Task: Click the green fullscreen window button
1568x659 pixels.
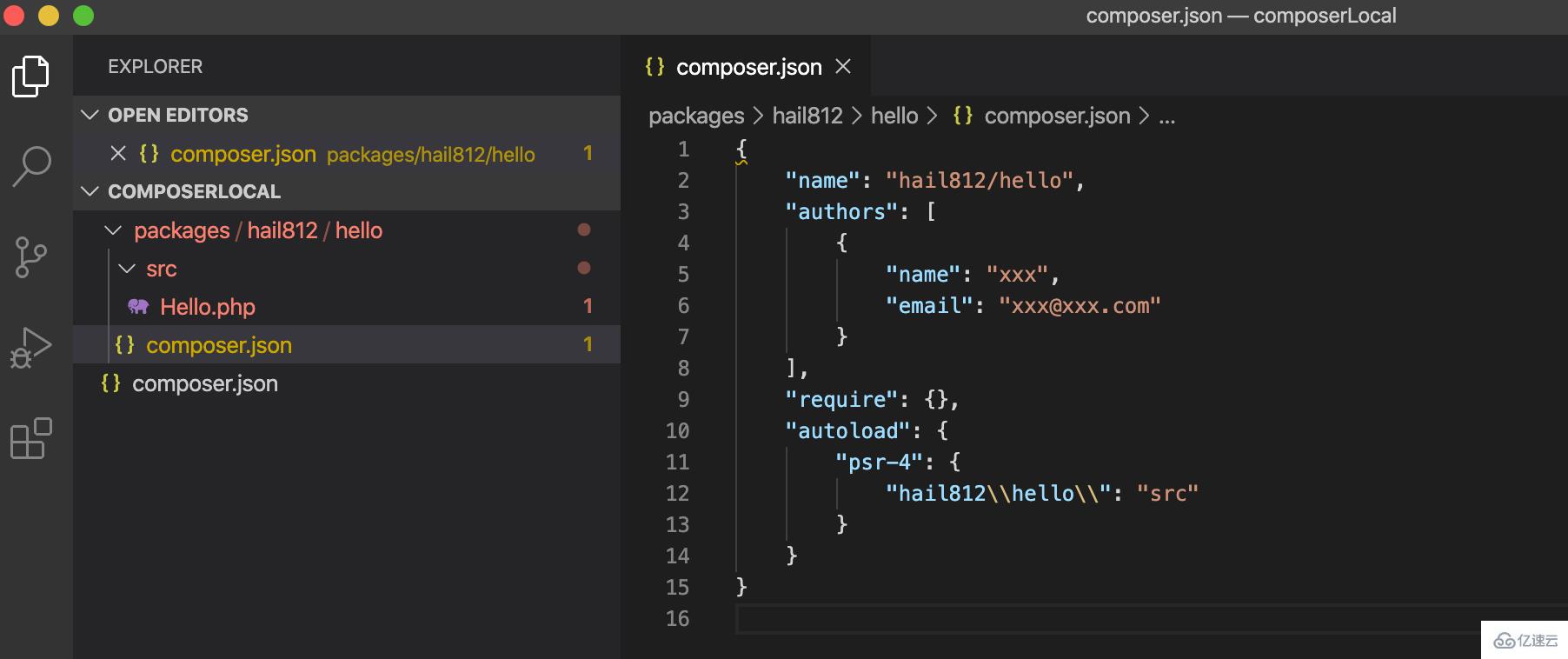Action: (x=83, y=16)
